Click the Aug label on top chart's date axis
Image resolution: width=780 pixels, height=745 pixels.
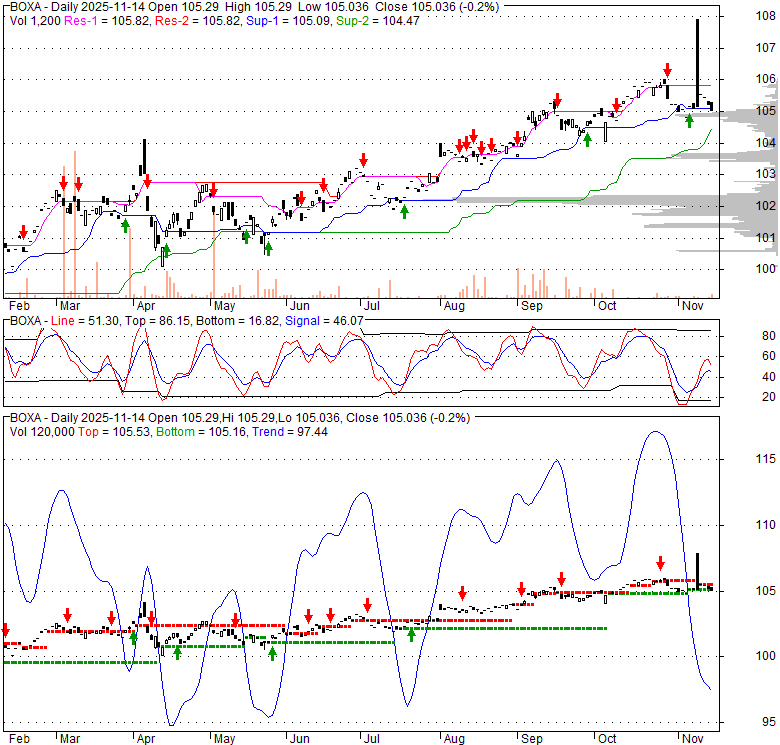(454, 305)
